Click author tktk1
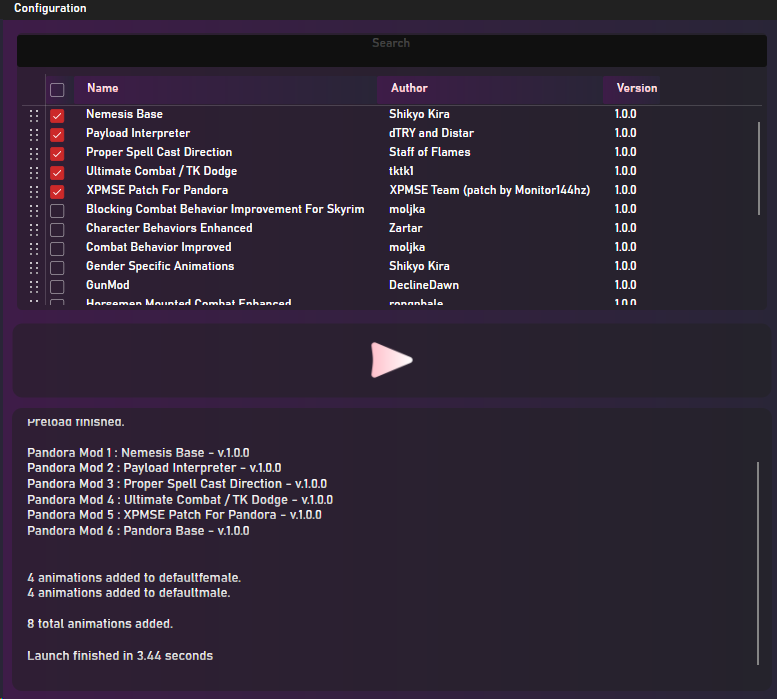This screenshot has height=699, width=777. click(401, 171)
